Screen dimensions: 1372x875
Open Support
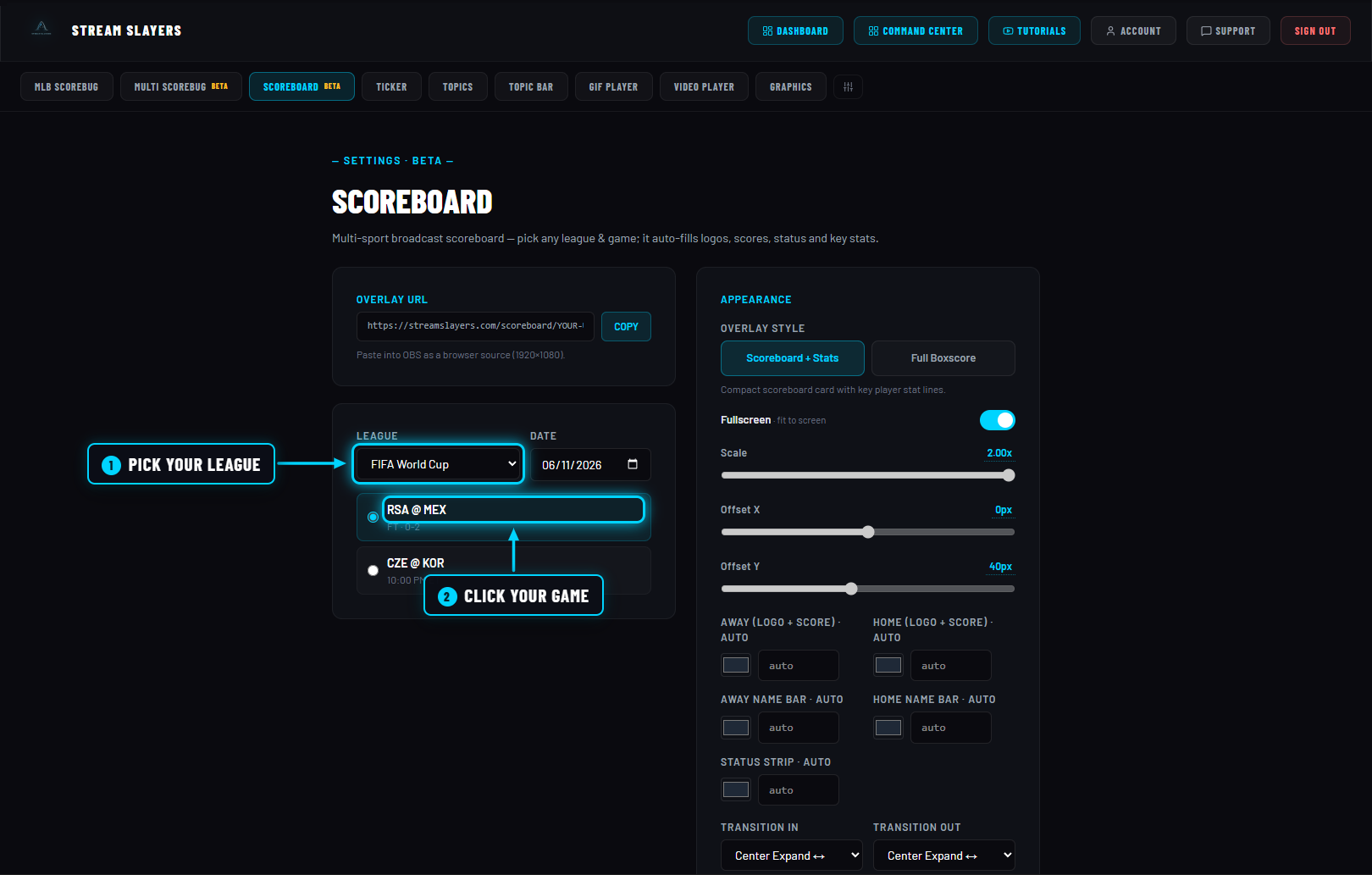1228,30
